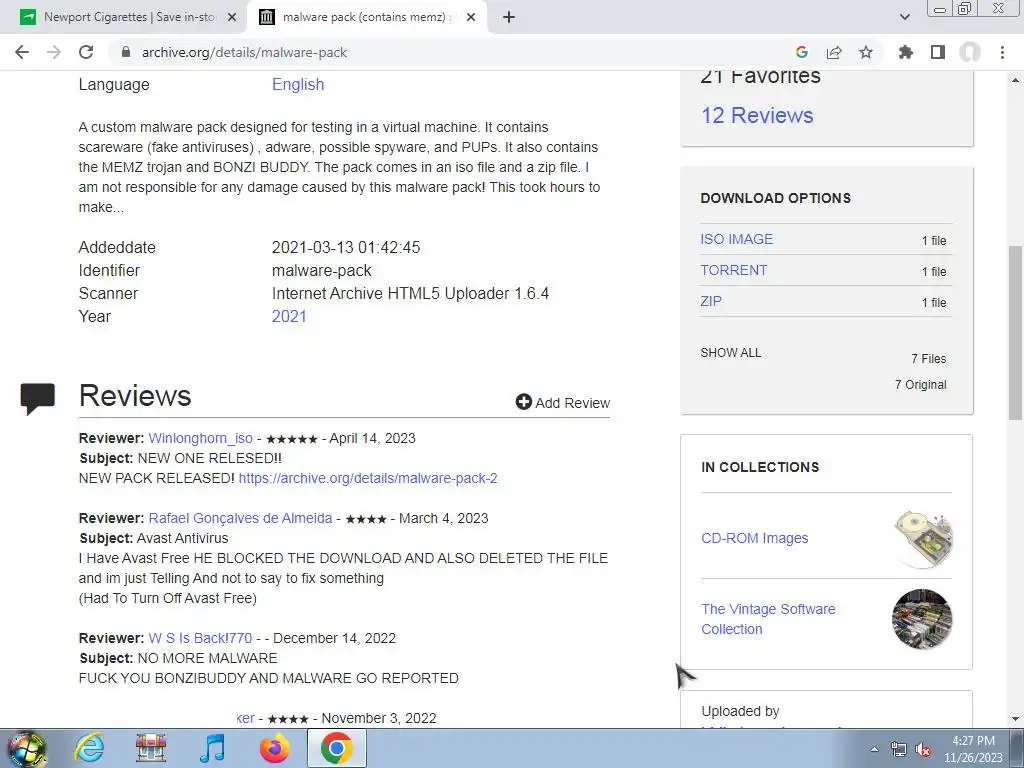
Task: Click the 12 Reviews link
Action: (x=757, y=116)
